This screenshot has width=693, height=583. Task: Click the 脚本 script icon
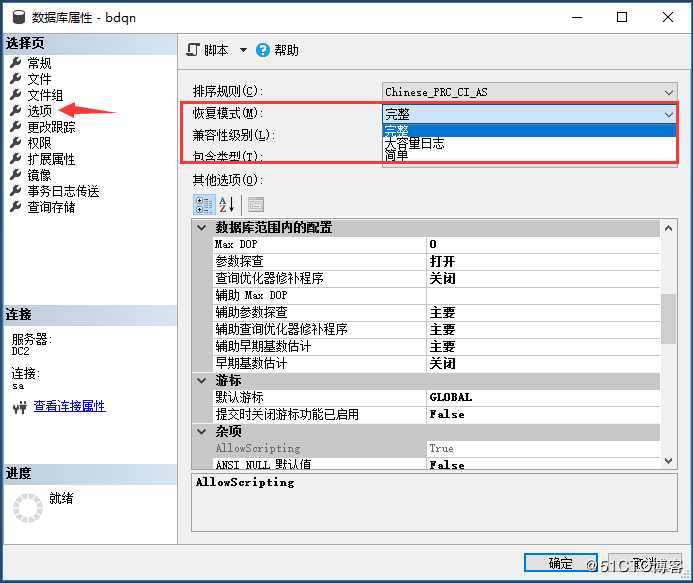click(x=193, y=50)
